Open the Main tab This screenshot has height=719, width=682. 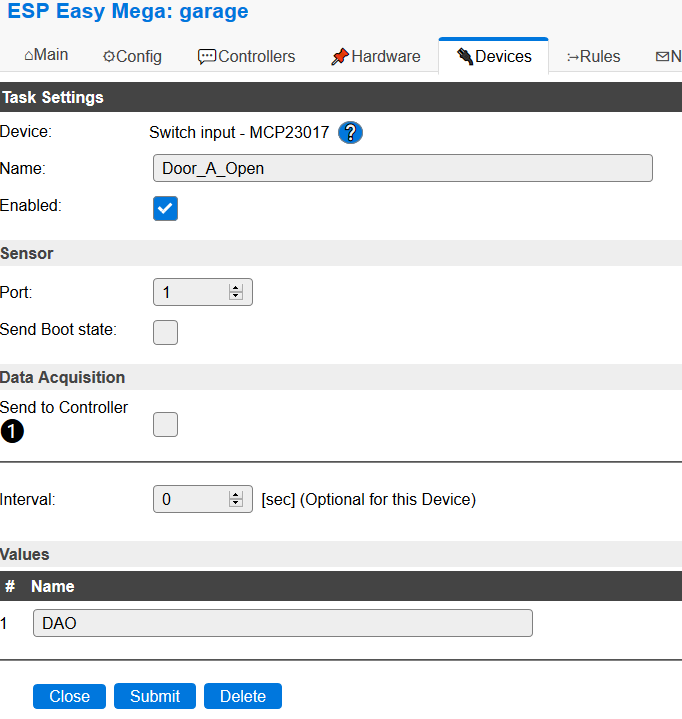46,56
